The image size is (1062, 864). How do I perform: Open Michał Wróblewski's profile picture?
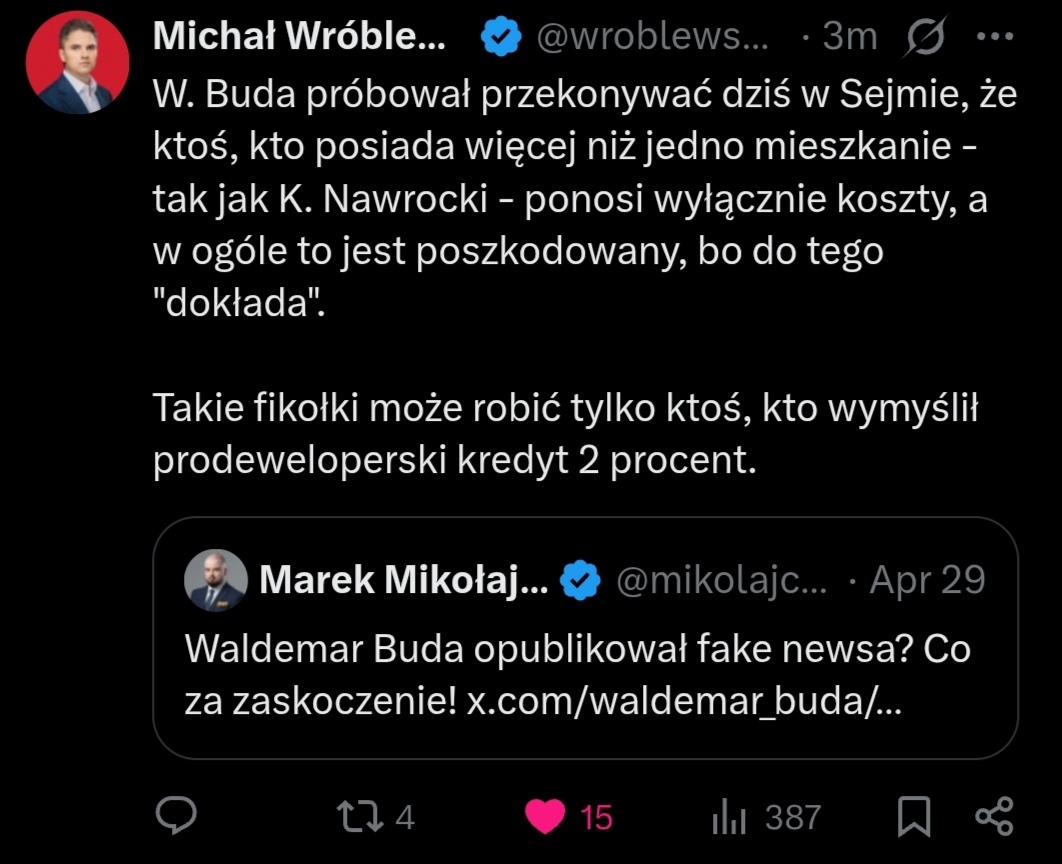[x=77, y=62]
